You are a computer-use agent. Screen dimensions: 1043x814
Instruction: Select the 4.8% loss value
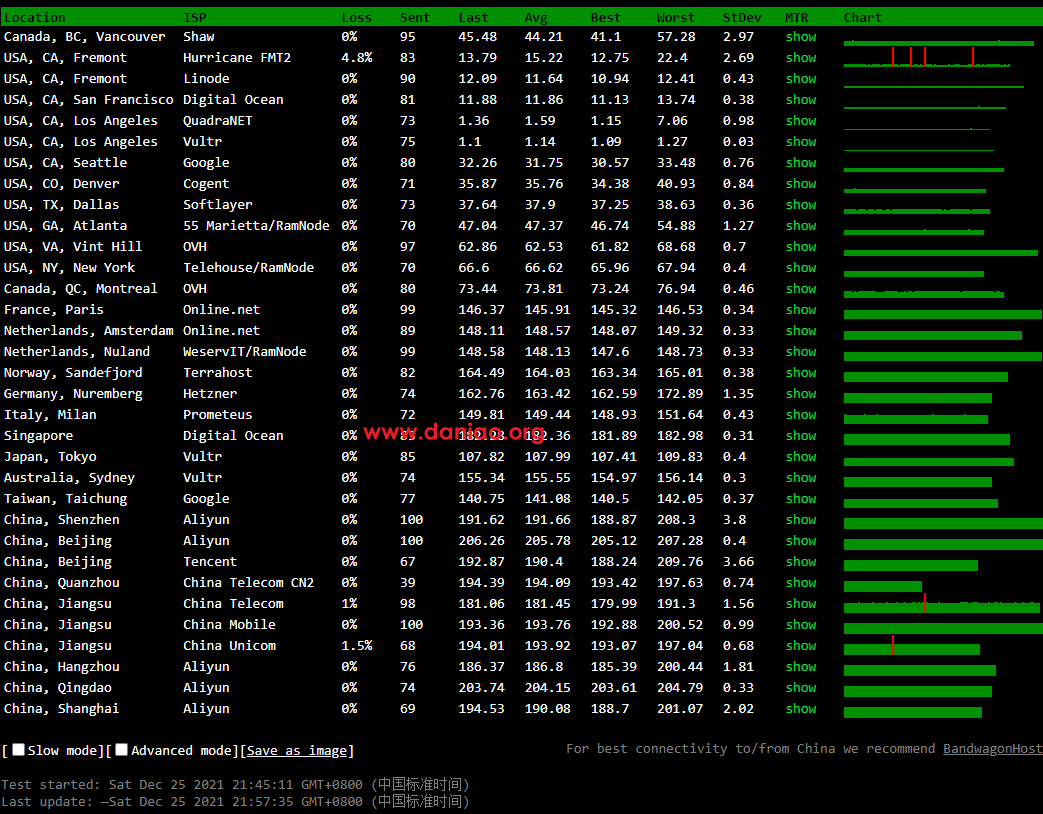(x=357, y=58)
